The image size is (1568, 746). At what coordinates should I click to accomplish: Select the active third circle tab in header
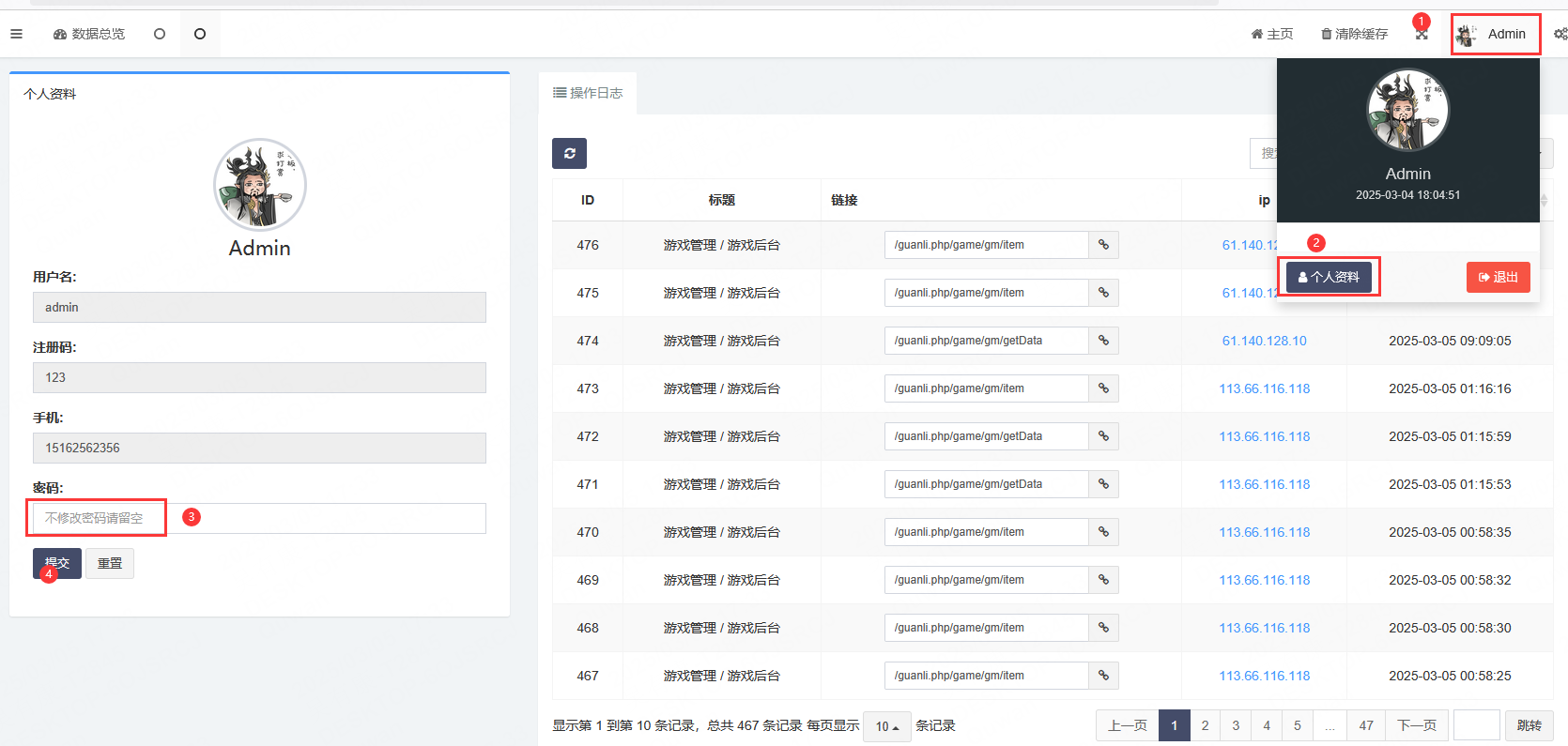(200, 34)
